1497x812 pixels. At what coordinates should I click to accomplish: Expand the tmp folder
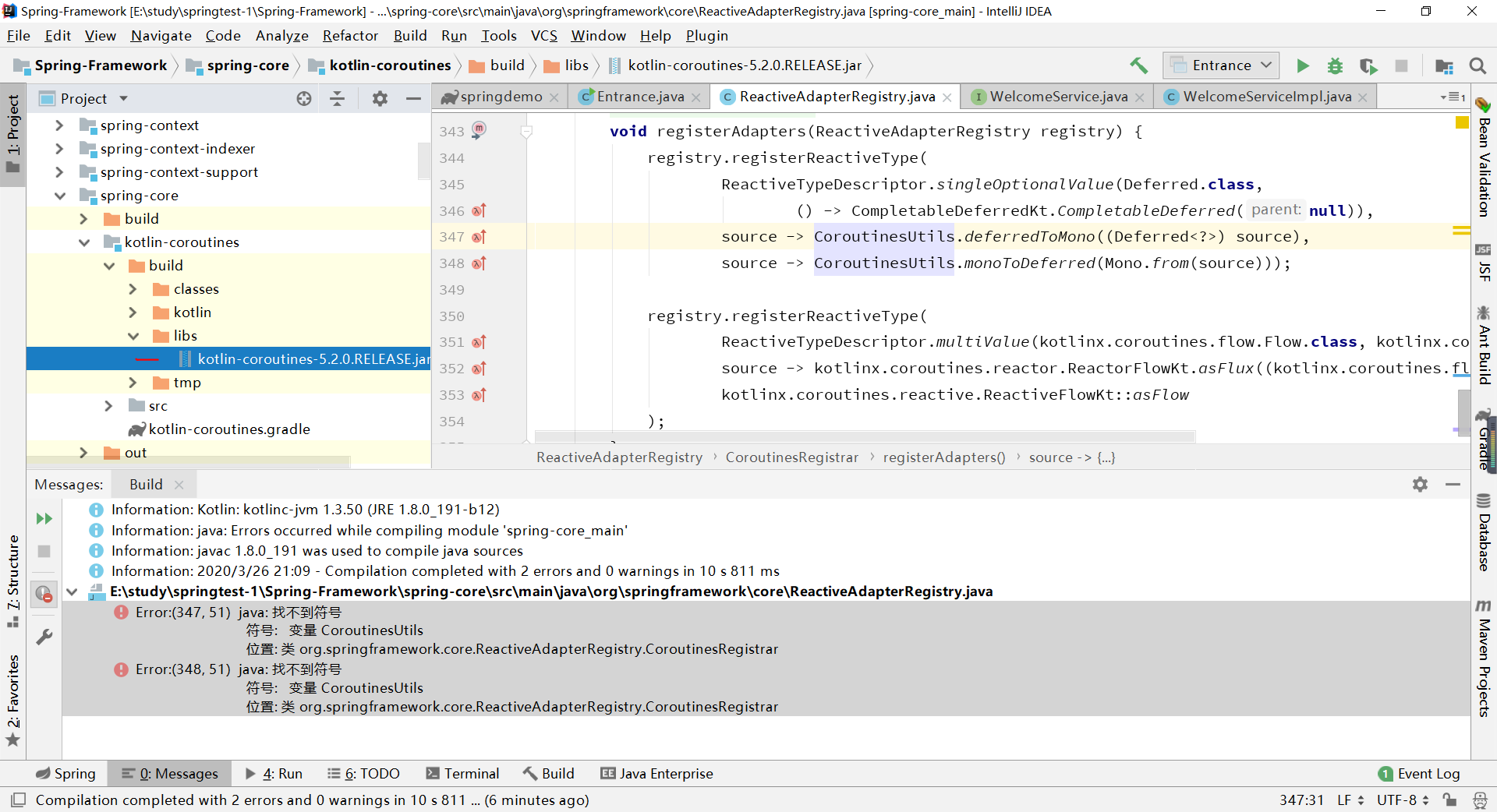click(133, 383)
